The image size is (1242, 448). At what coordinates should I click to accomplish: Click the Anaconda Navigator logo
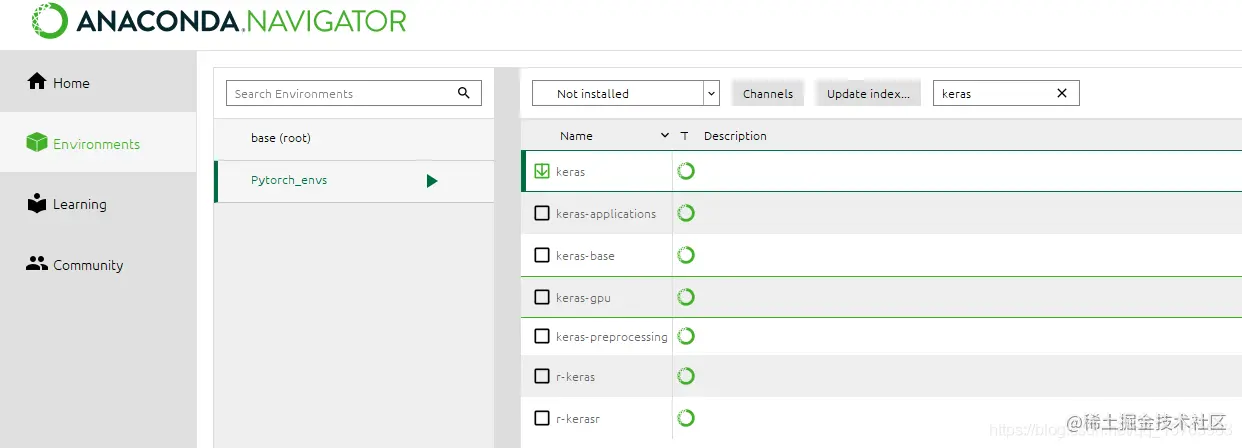point(220,20)
